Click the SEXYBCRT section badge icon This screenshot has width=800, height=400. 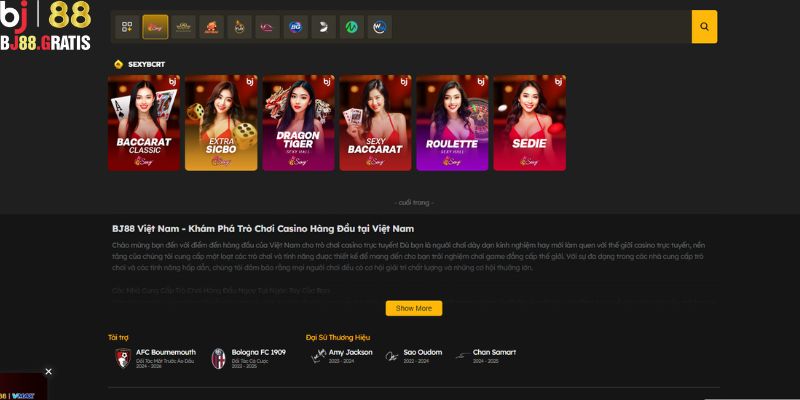pos(118,64)
